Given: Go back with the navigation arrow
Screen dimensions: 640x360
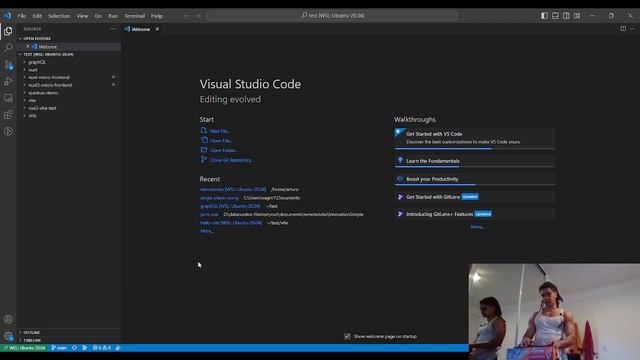Looking at the screenshot, I should (186, 16).
